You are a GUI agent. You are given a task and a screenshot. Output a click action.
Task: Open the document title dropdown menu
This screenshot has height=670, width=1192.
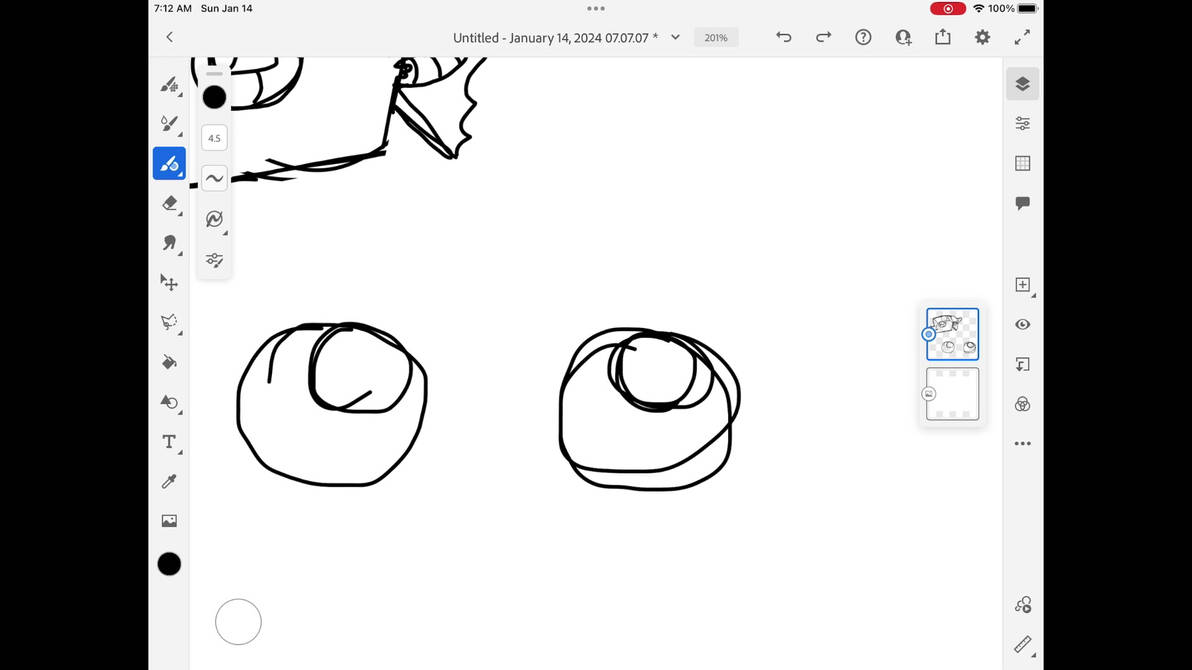(675, 37)
